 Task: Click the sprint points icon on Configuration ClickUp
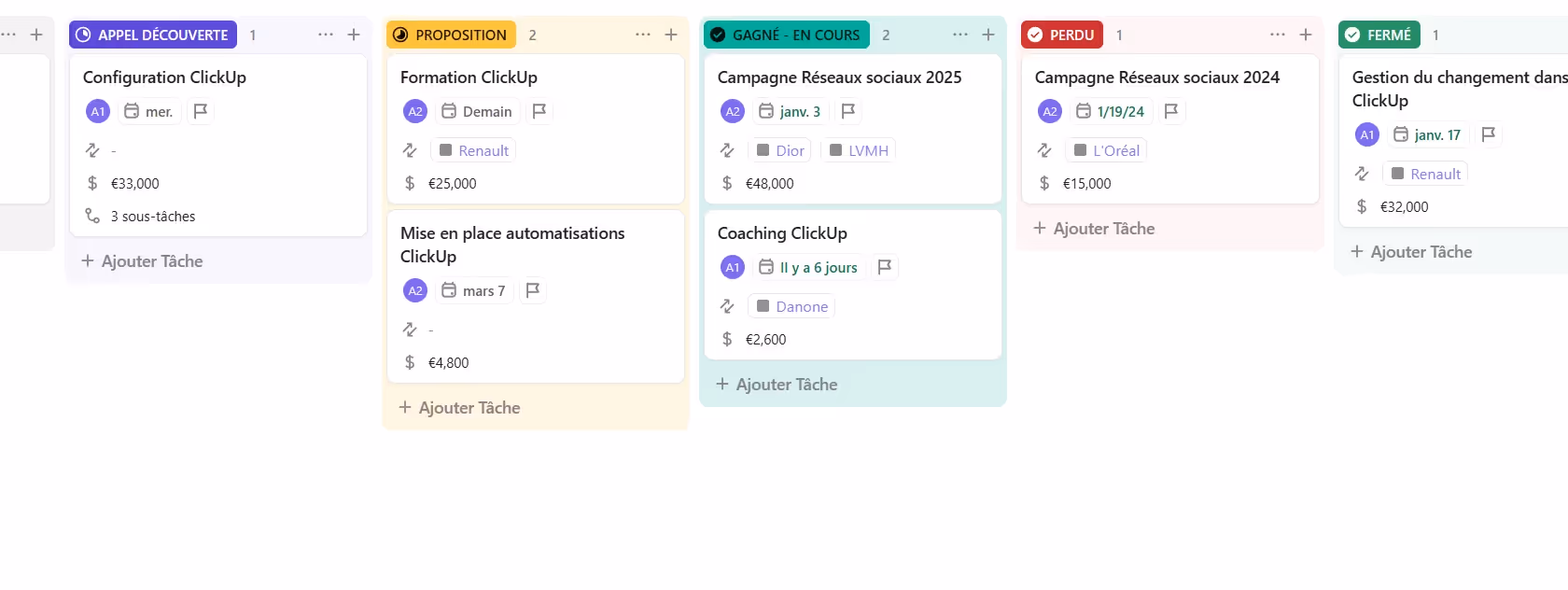(93, 150)
